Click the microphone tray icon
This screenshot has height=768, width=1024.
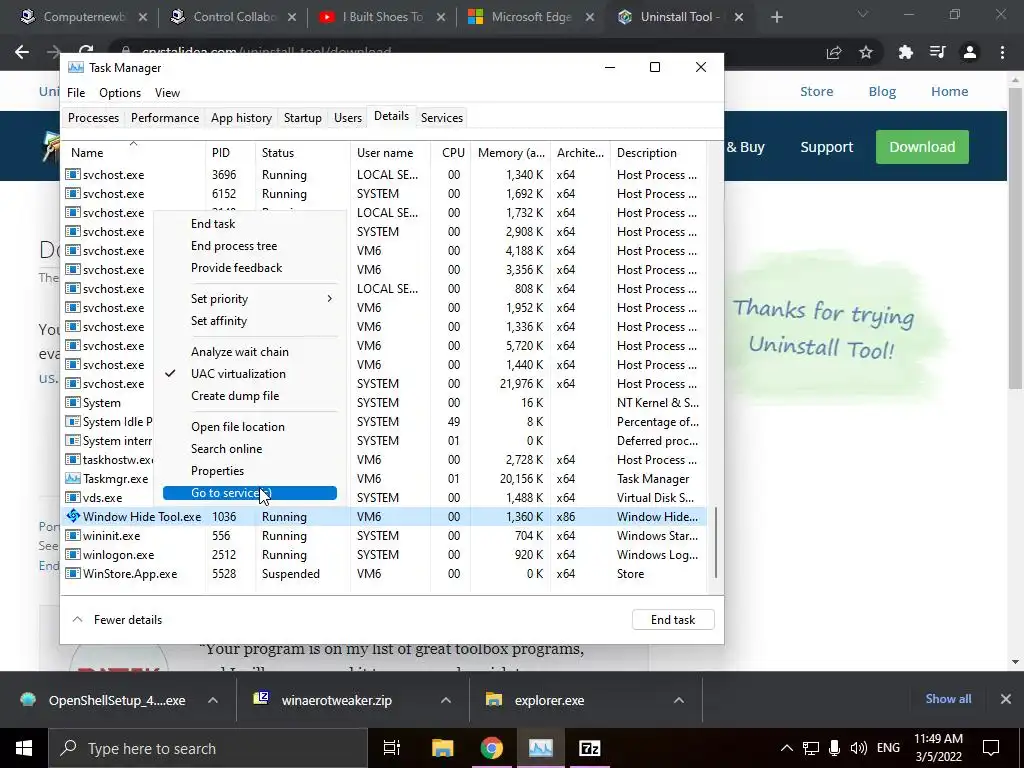(835, 748)
